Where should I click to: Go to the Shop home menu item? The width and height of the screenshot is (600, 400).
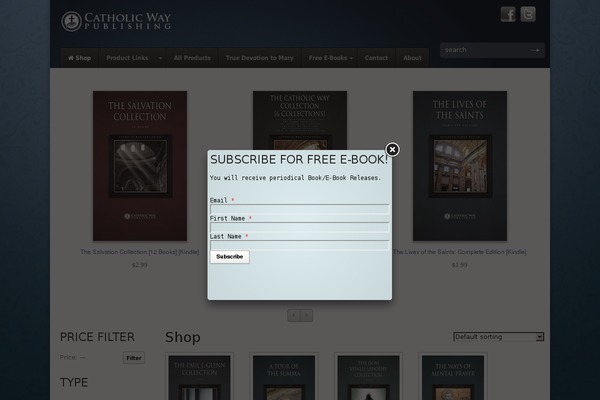pos(80,58)
